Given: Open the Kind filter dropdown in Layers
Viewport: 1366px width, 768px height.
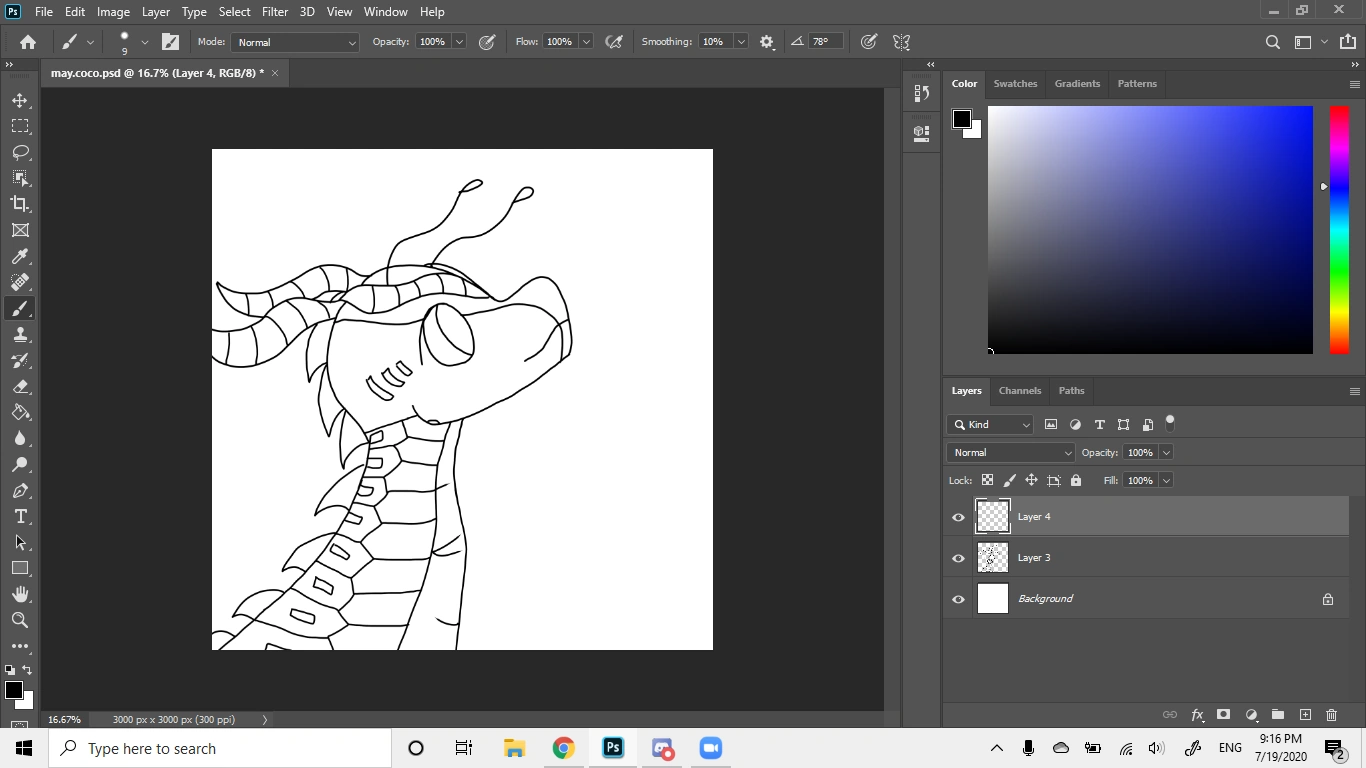Looking at the screenshot, I should point(990,425).
